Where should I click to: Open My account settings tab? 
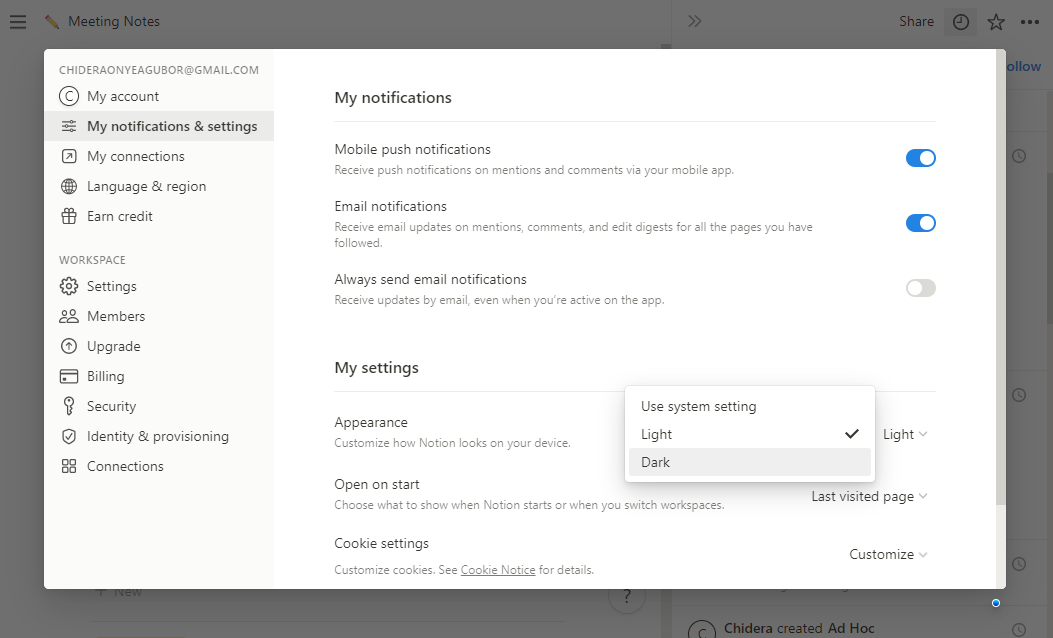pyautogui.click(x=159, y=96)
